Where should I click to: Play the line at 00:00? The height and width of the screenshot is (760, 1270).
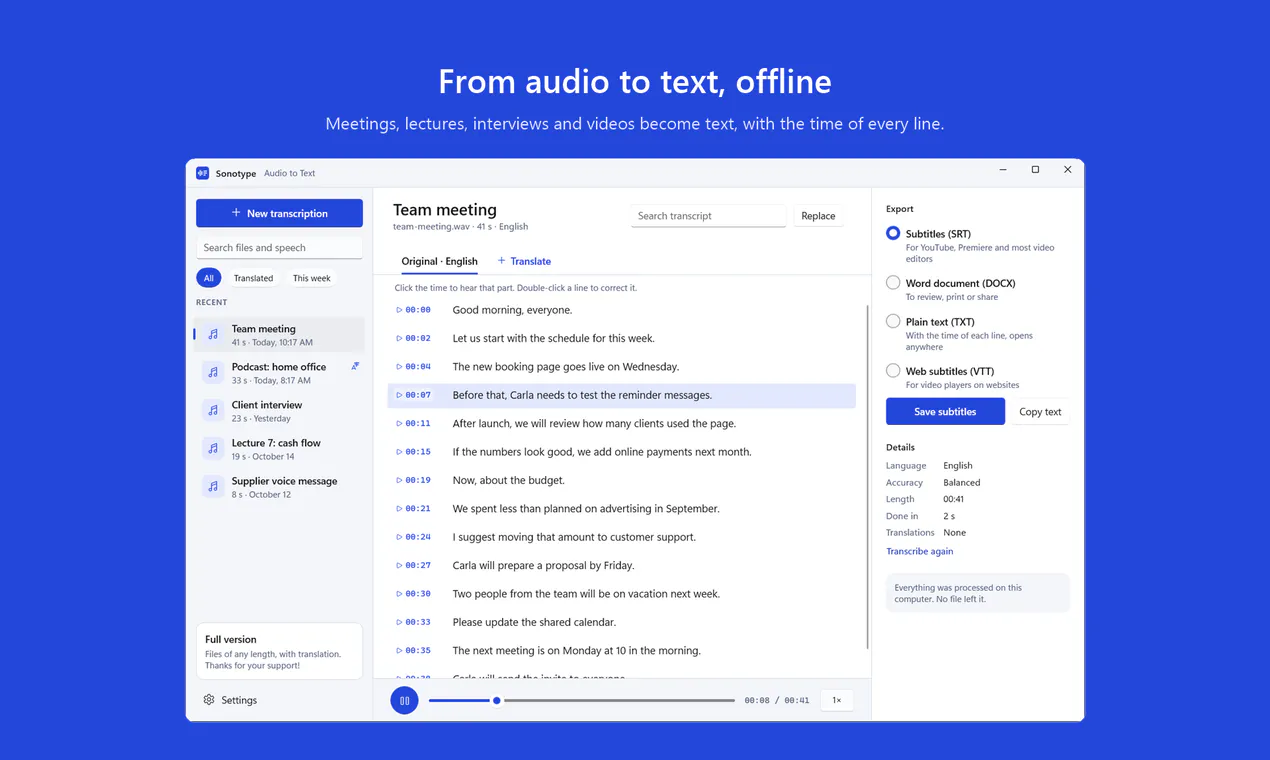coord(413,310)
